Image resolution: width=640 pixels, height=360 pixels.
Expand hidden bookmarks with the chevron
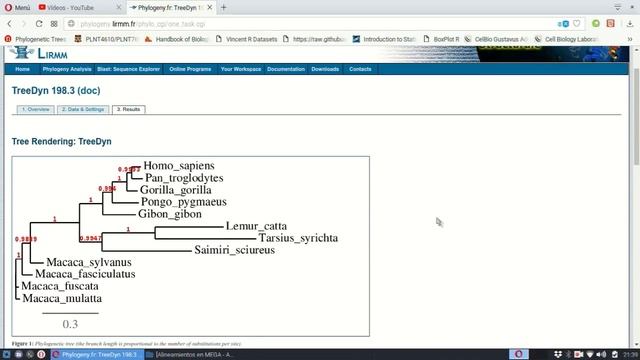tap(630, 39)
